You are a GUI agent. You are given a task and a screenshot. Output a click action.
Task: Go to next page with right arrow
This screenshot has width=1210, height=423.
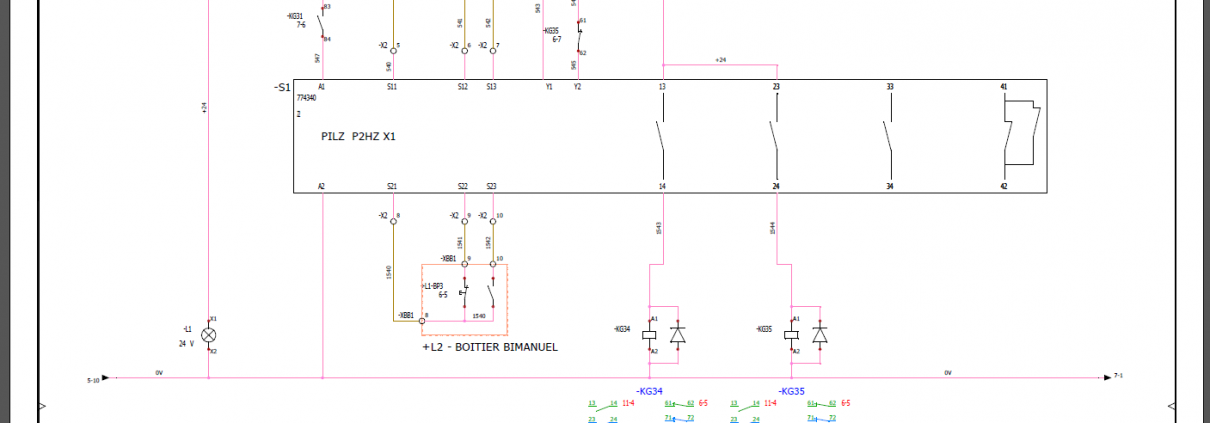[x=1172, y=406]
